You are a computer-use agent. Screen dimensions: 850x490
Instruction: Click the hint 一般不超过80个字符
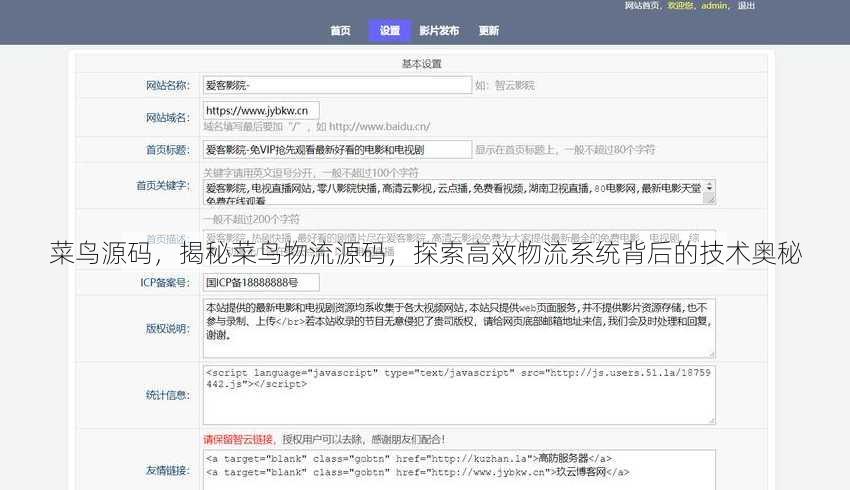(565, 150)
